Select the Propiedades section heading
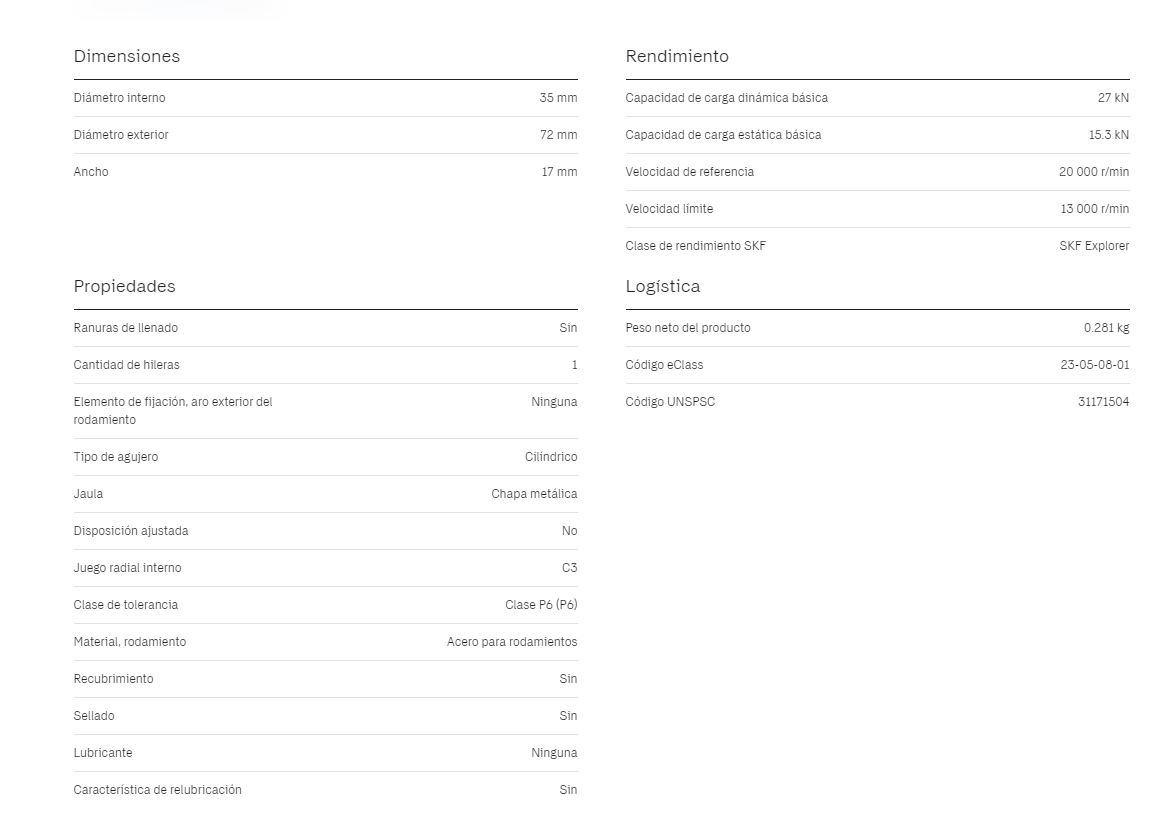This screenshot has height=834, width=1160. tap(124, 287)
